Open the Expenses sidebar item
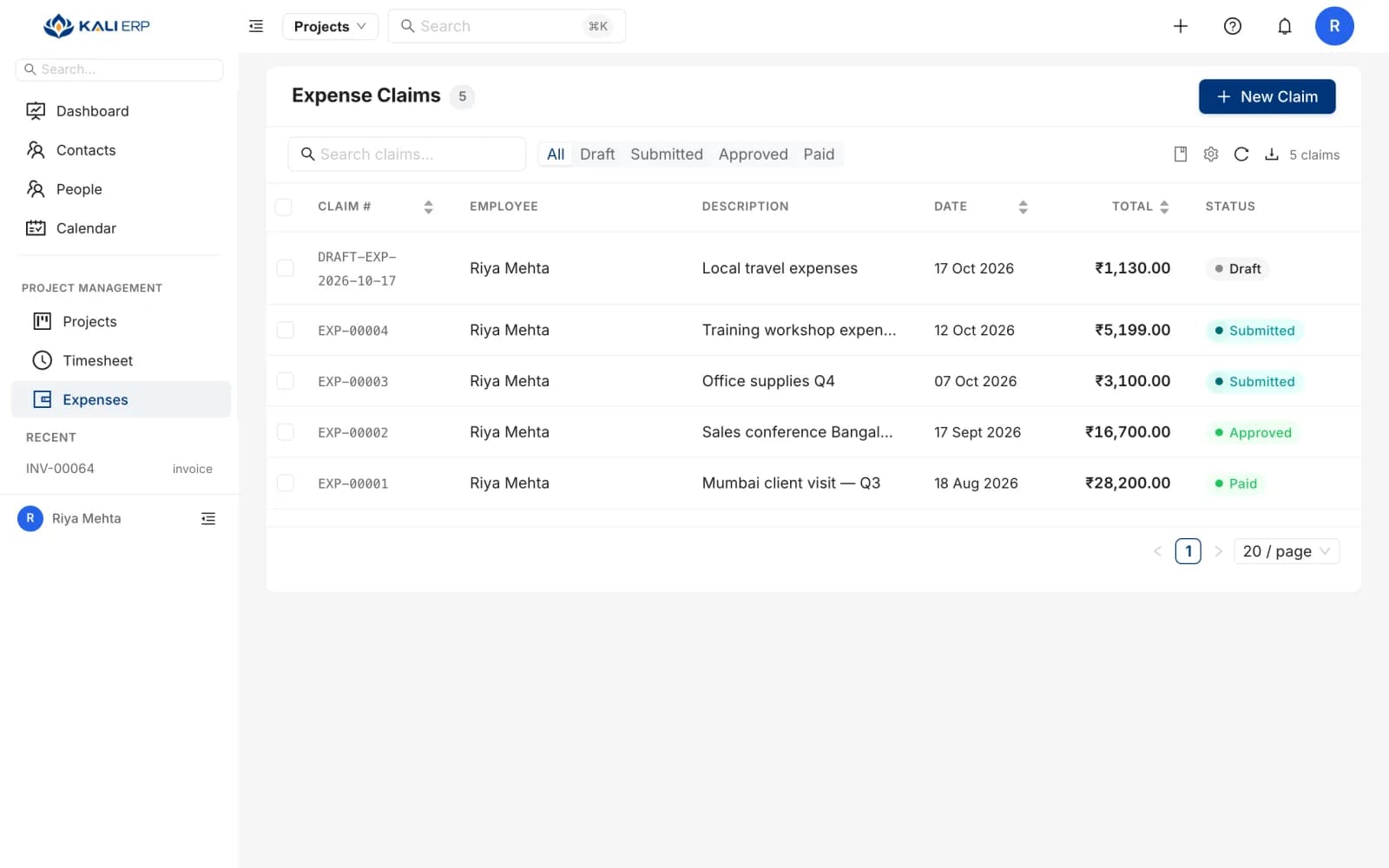The image size is (1389, 868). (122, 399)
